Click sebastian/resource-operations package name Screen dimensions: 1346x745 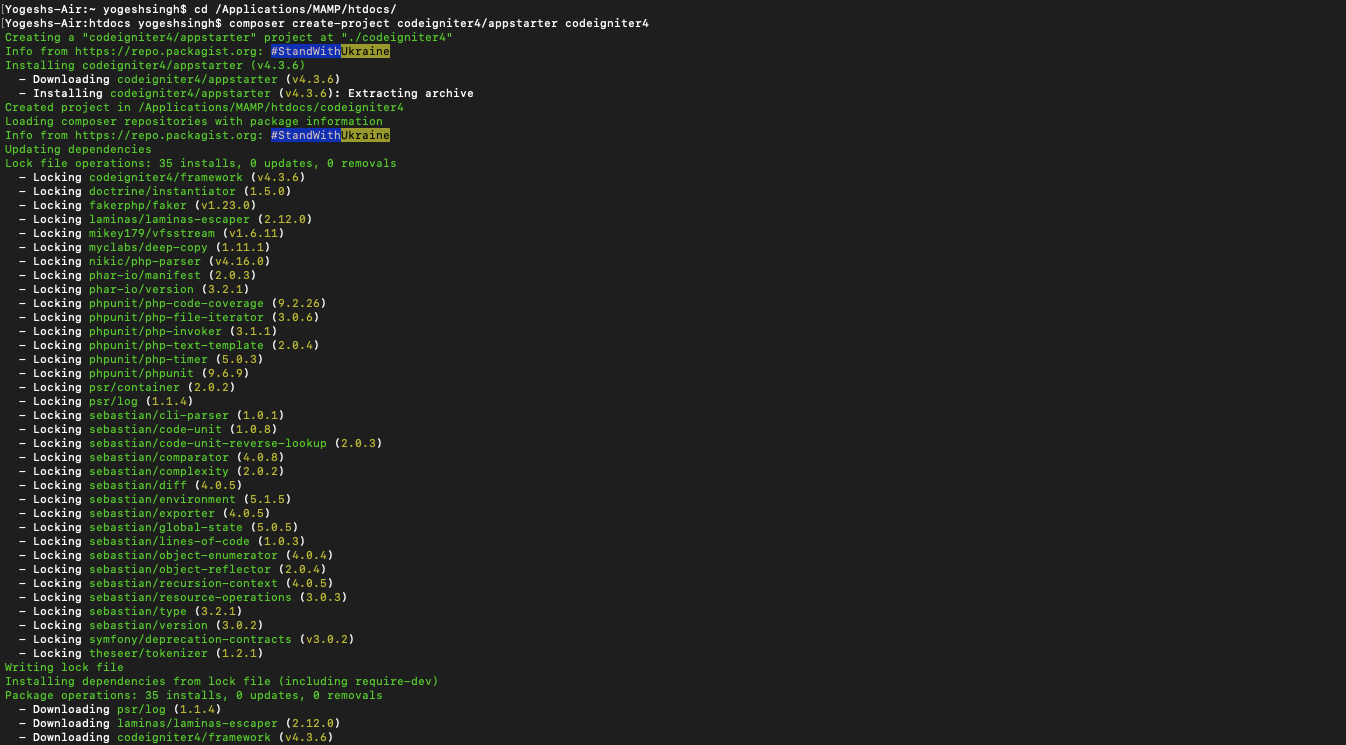[191, 597]
